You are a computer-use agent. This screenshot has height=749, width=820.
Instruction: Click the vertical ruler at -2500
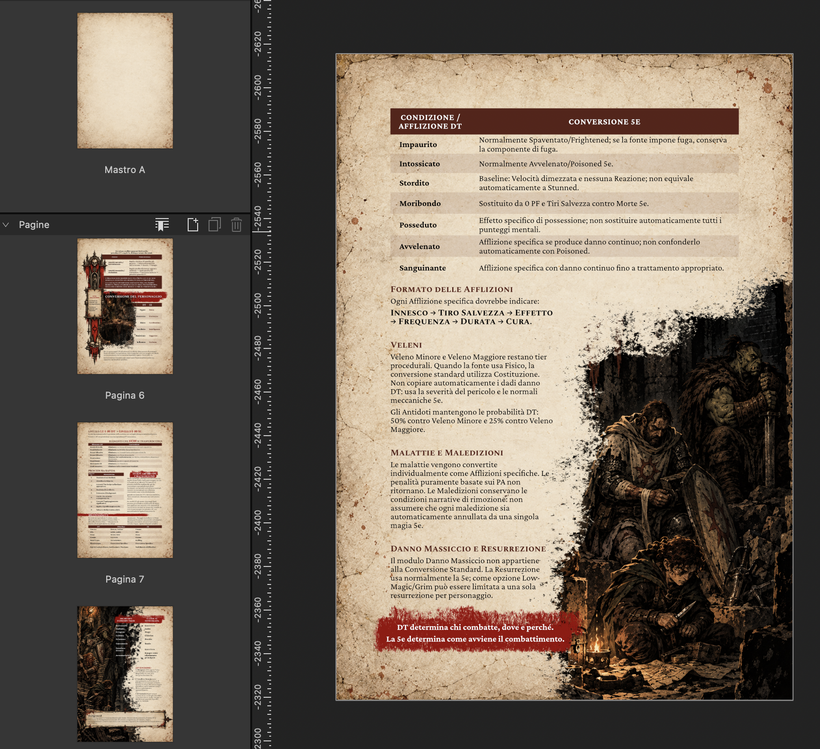pos(260,304)
